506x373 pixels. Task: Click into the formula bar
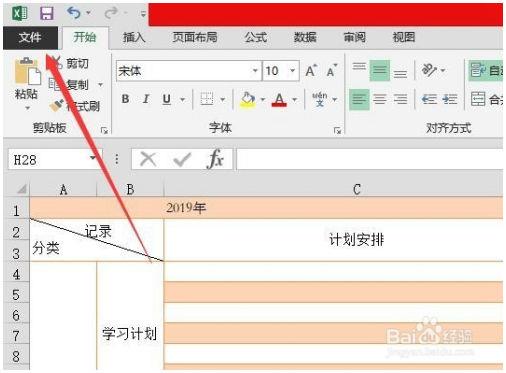(x=370, y=159)
